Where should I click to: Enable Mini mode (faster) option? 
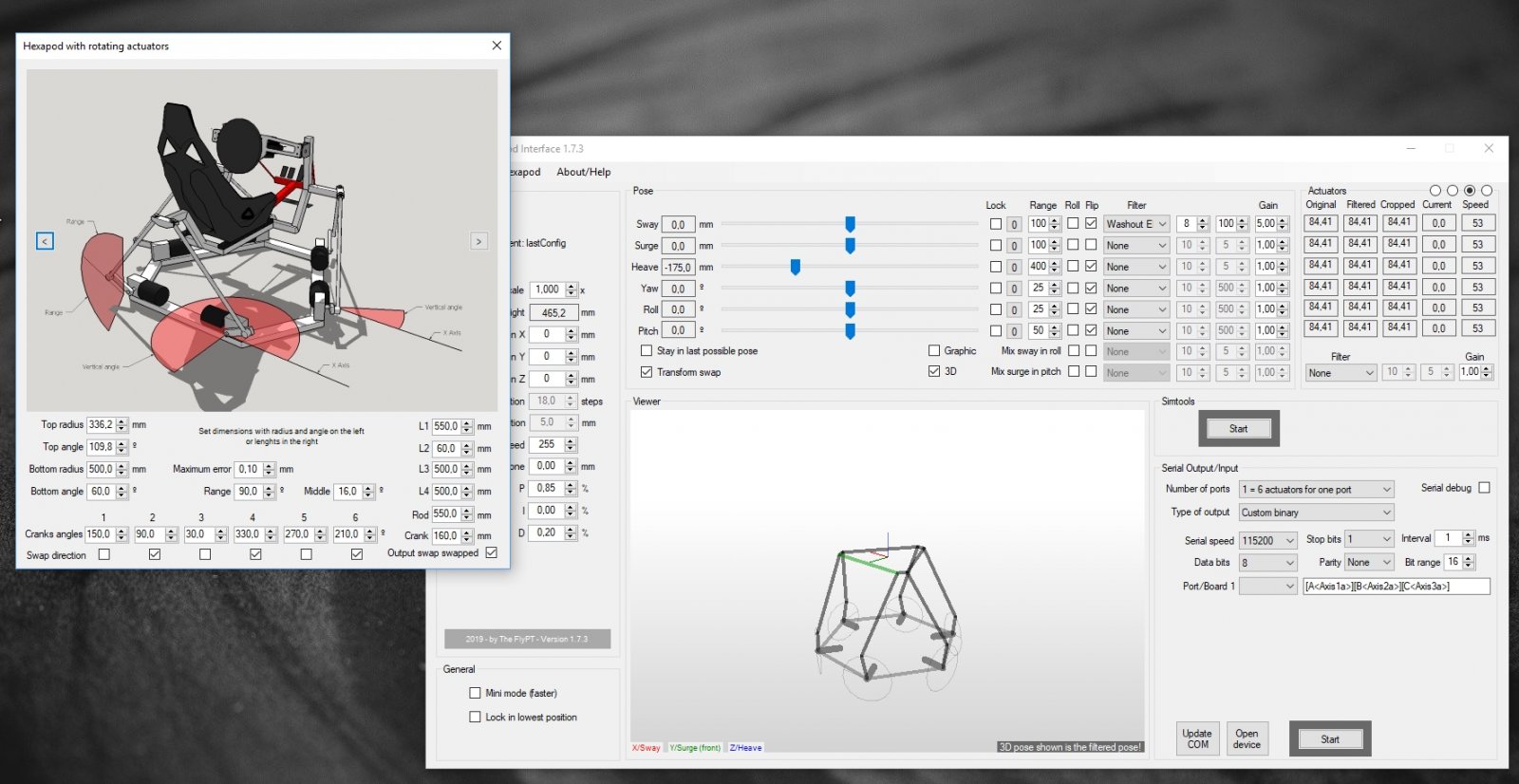(475, 693)
